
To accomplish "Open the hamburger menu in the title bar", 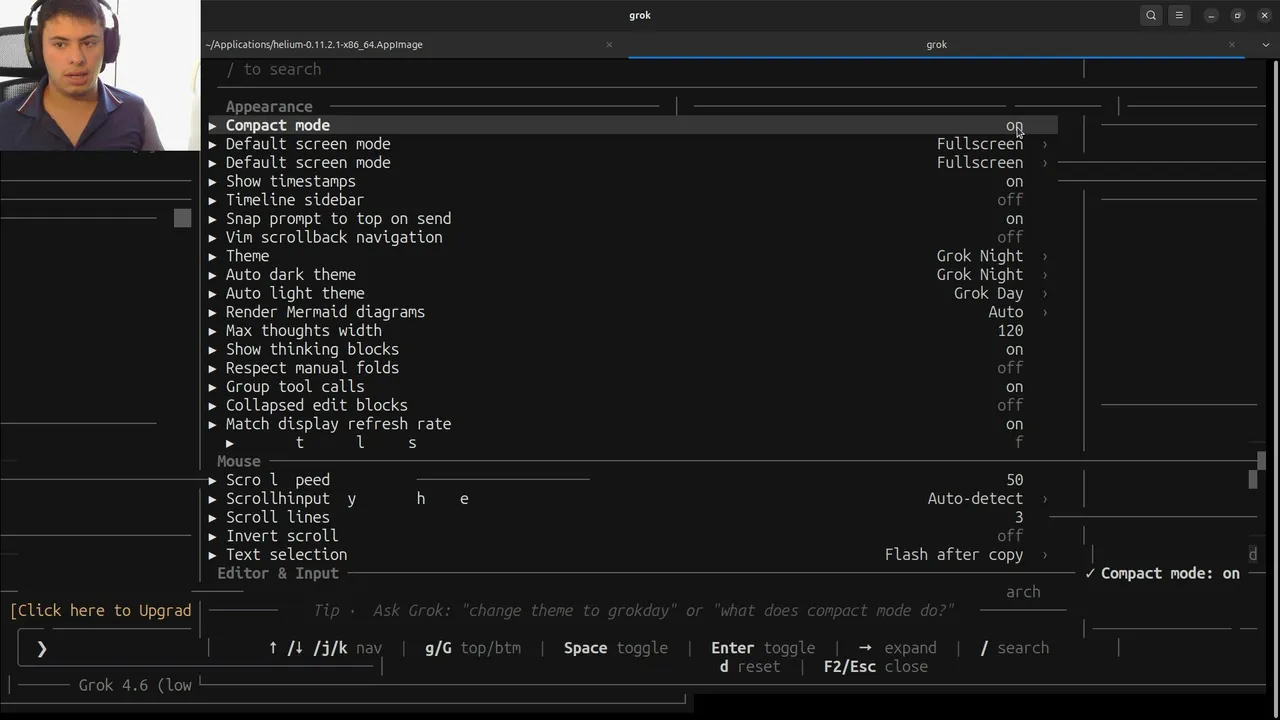I will [x=1179, y=15].
